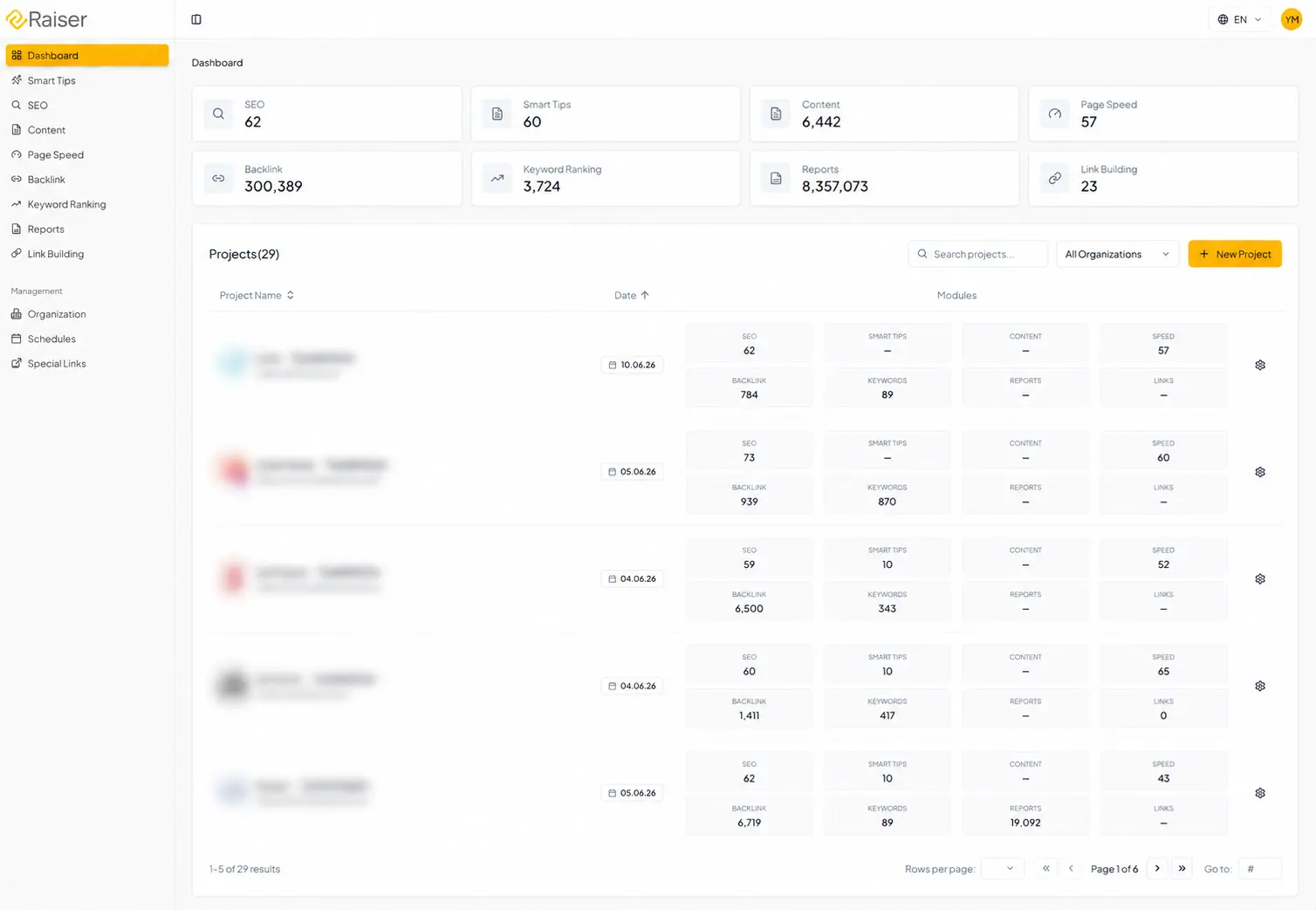Click the search magnifier icon in the SEO card
This screenshot has height=910, width=1316.
pos(218,113)
